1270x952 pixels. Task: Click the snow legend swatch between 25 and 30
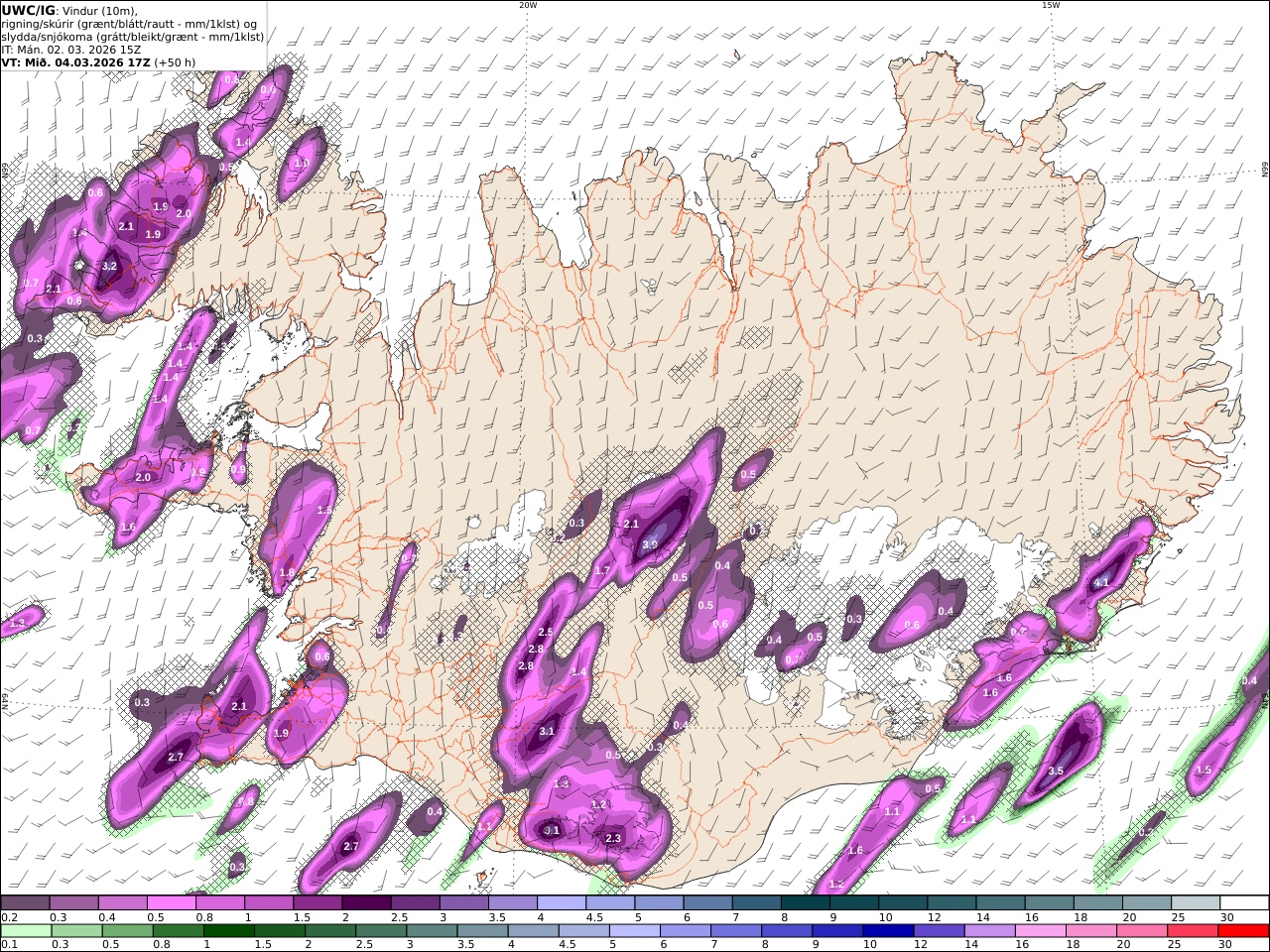click(1197, 902)
